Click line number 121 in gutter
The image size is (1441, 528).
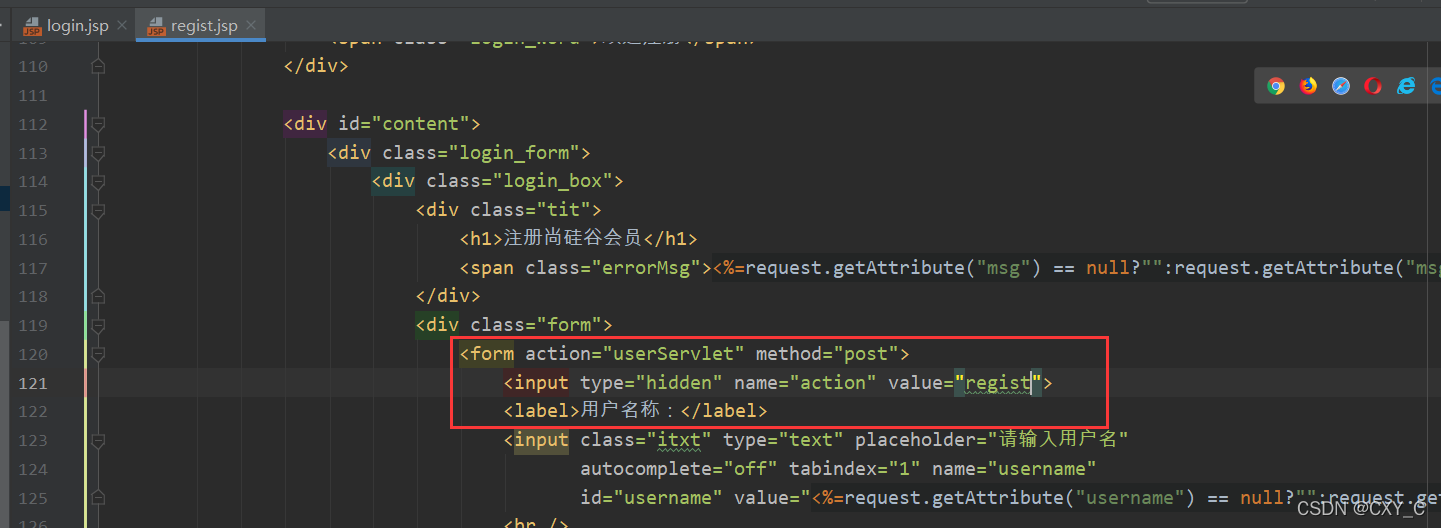(33, 383)
